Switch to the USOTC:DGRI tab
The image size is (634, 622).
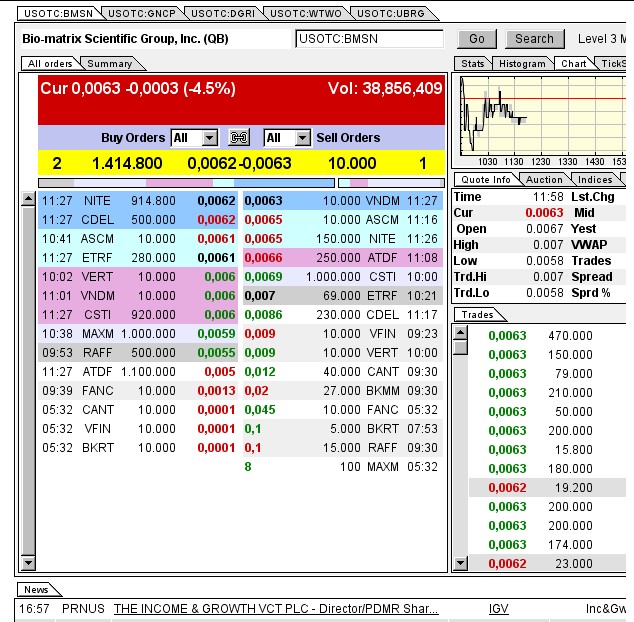click(223, 13)
